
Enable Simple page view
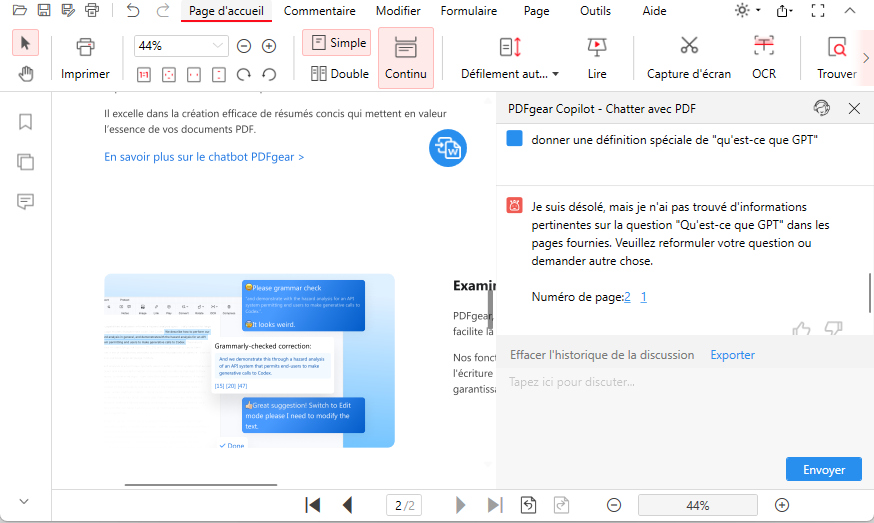(337, 43)
